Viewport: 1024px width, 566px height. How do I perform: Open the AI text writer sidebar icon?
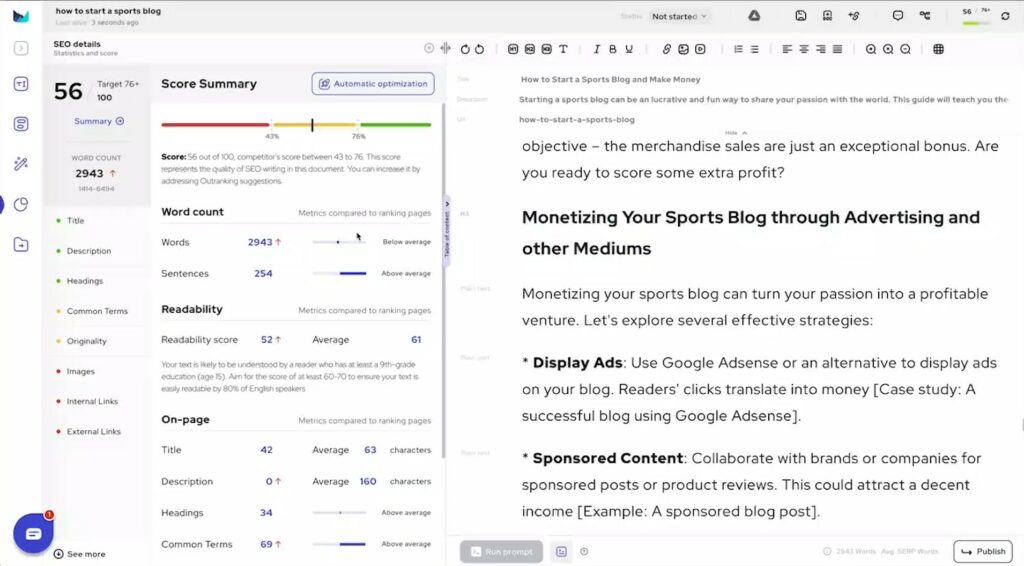tap(21, 84)
